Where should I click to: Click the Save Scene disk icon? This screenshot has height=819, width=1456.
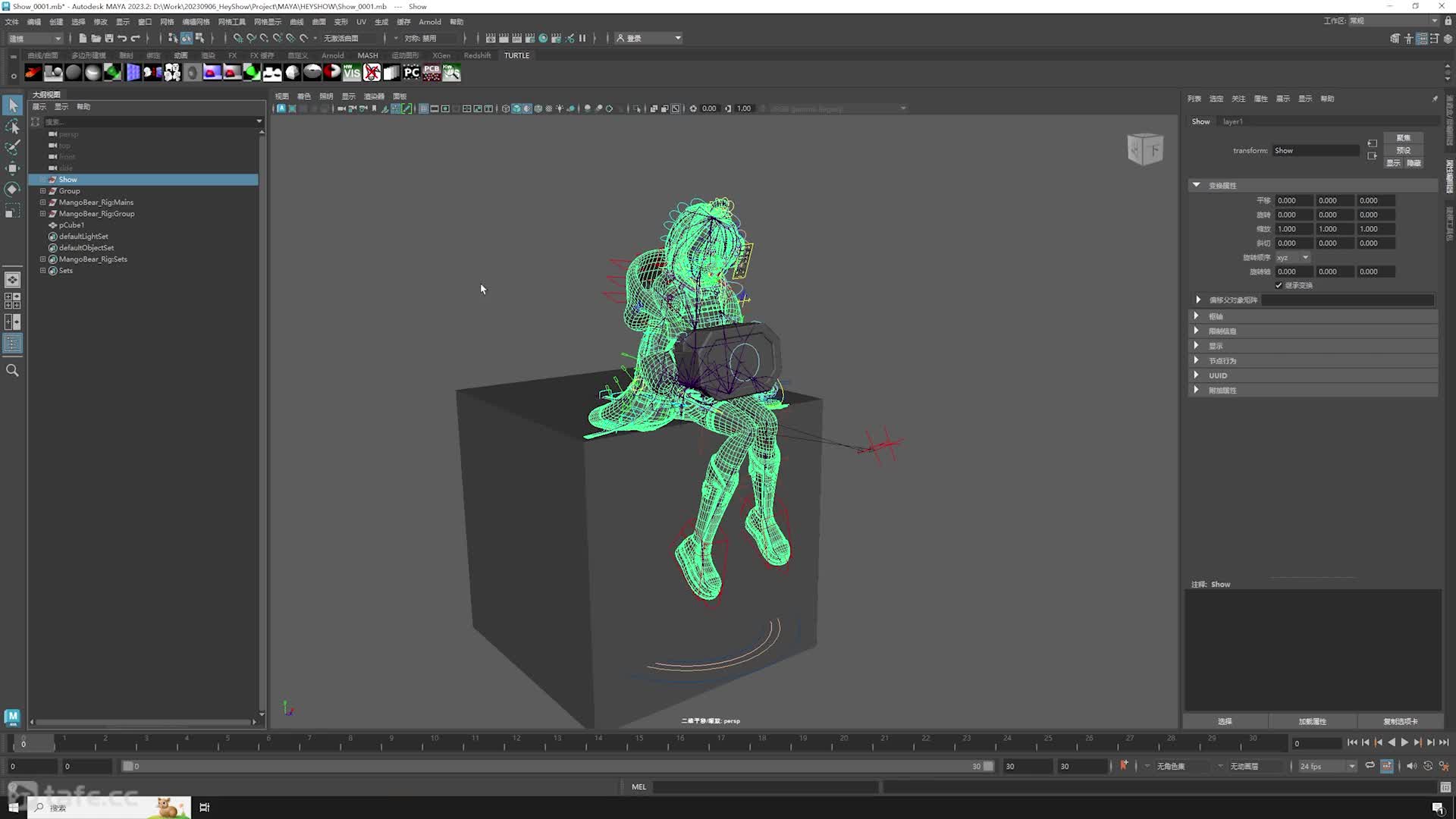(x=109, y=38)
